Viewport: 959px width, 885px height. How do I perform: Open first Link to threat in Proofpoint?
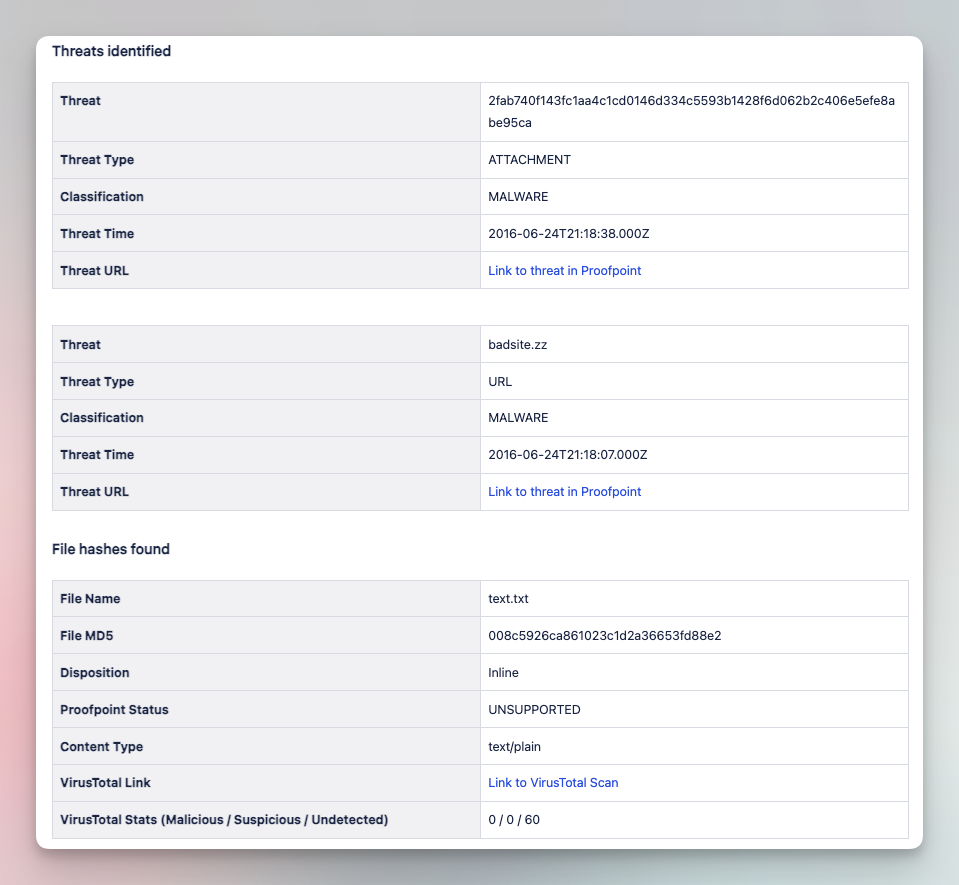click(x=564, y=270)
